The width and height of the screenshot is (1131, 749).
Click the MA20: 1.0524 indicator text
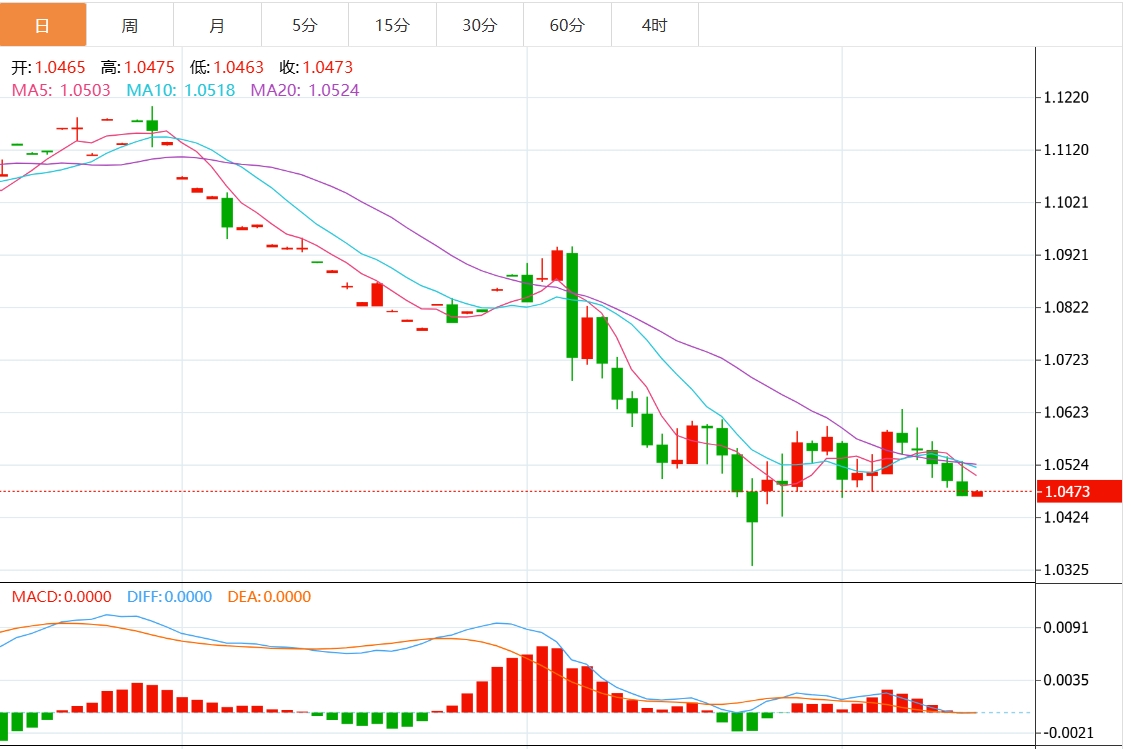click(x=305, y=90)
